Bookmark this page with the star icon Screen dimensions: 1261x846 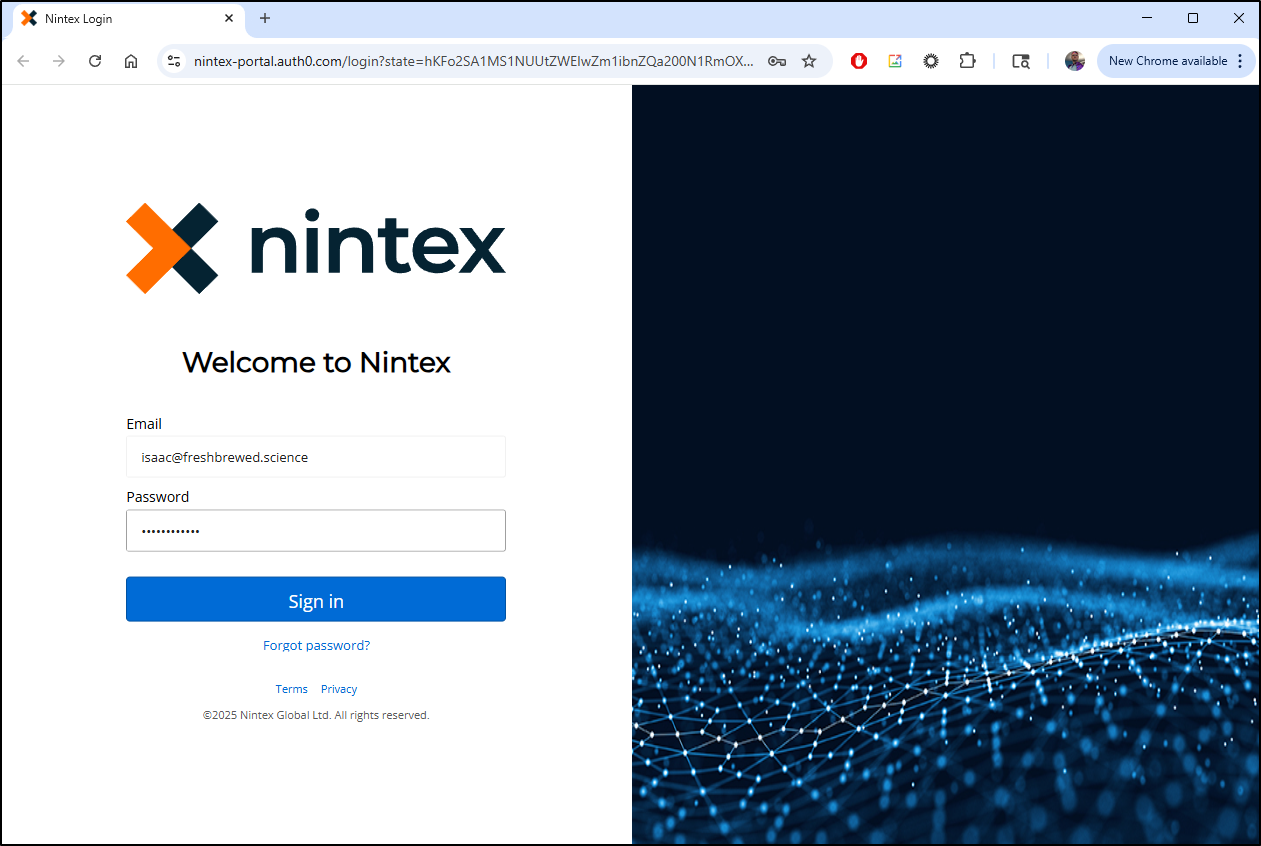809,61
